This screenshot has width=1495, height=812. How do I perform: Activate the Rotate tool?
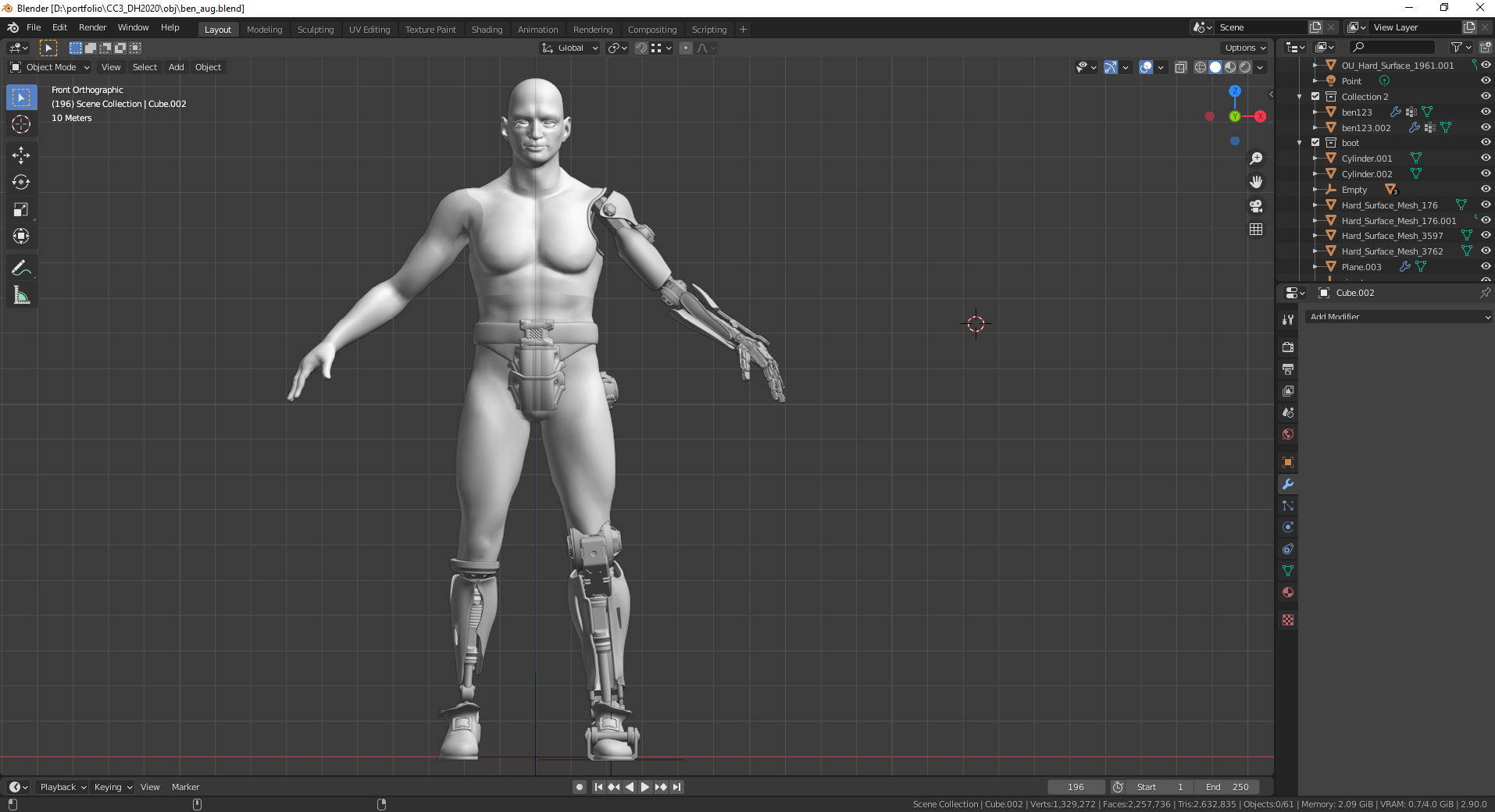pyautogui.click(x=21, y=182)
